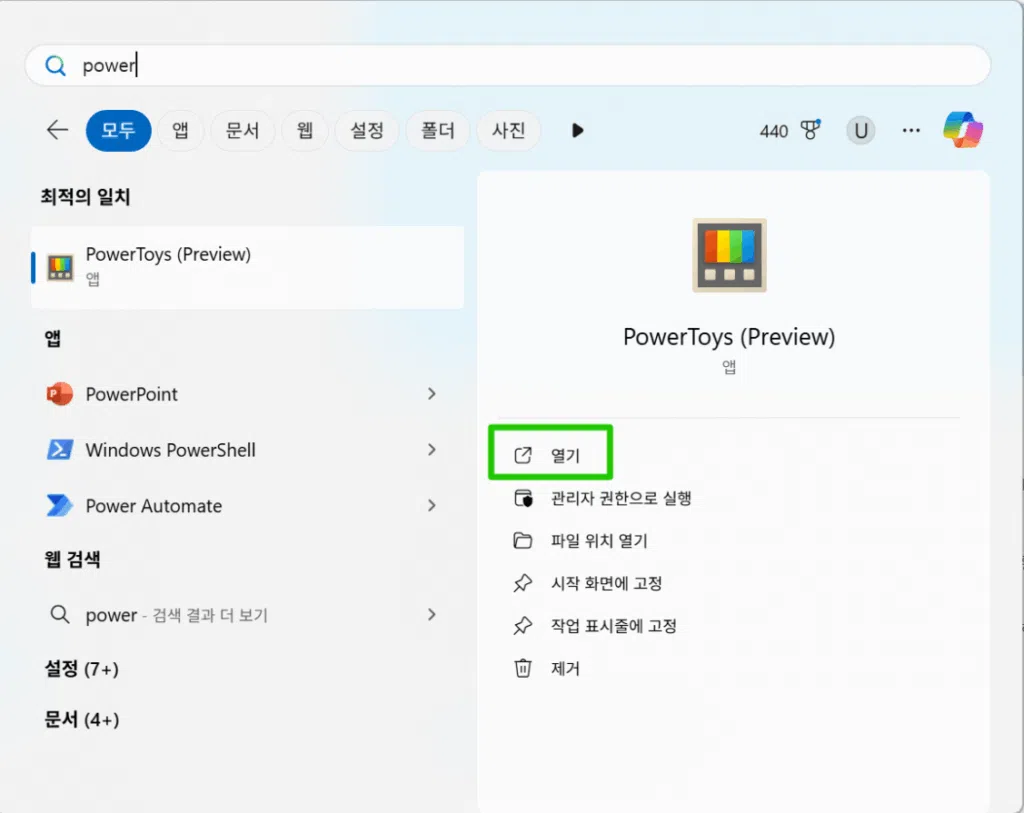
Task: Expand Windows PowerShell result chevron
Action: click(x=432, y=450)
